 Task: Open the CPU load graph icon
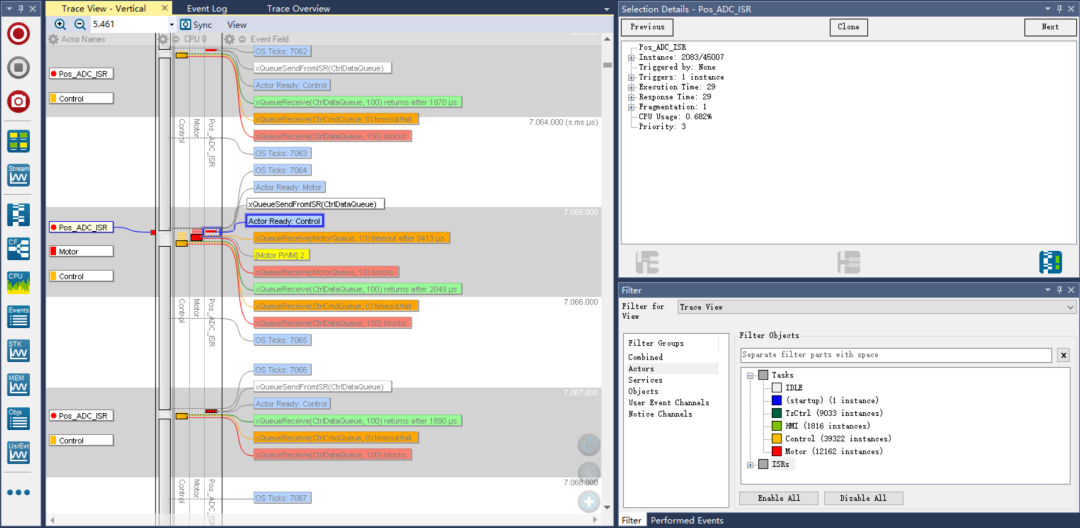(19, 282)
